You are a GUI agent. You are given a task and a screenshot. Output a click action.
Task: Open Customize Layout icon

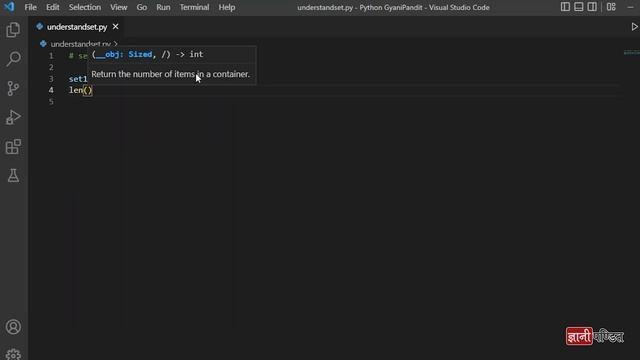[x=611, y=7]
